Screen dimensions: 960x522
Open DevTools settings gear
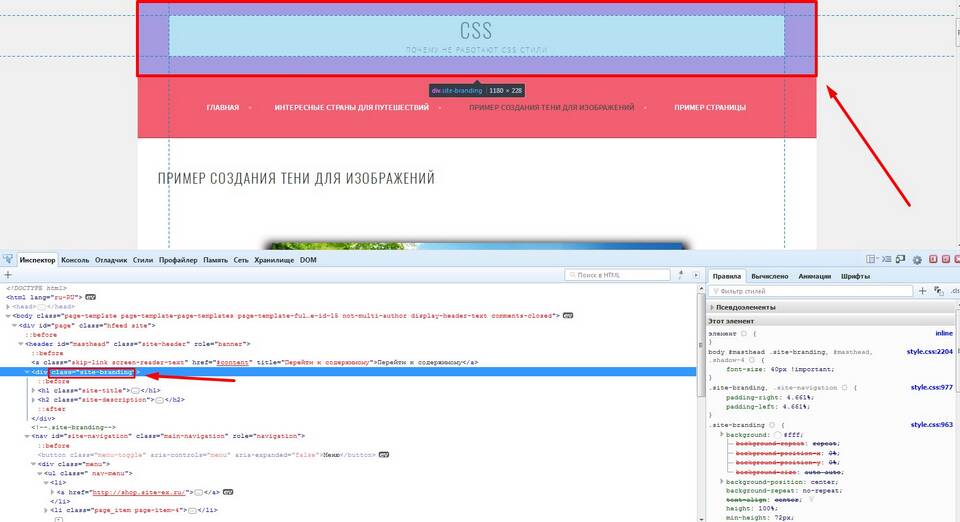tap(917, 259)
